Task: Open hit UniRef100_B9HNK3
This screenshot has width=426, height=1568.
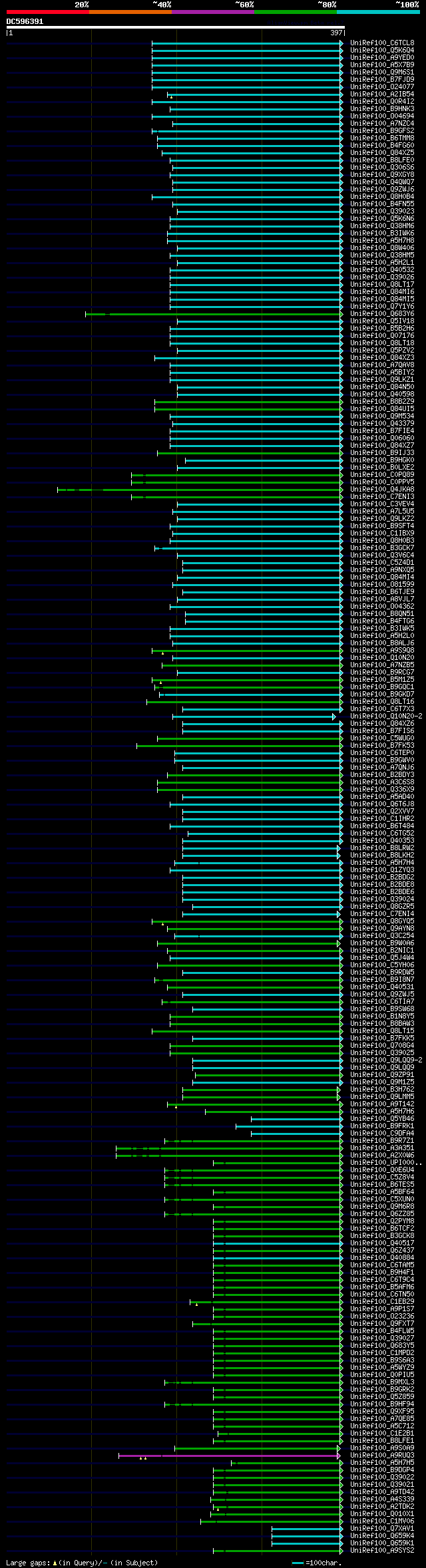Action: (x=382, y=109)
